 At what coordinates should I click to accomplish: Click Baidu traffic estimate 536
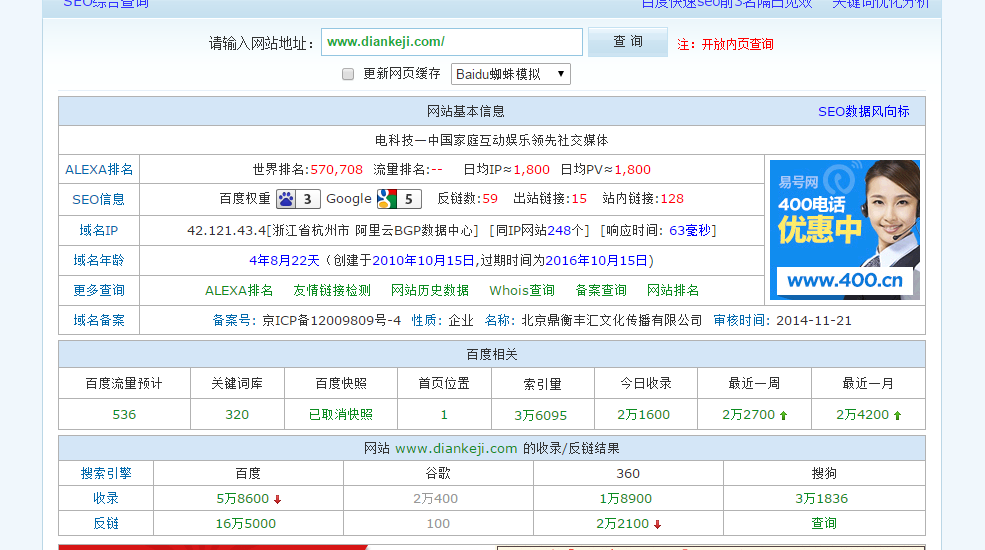[124, 415]
